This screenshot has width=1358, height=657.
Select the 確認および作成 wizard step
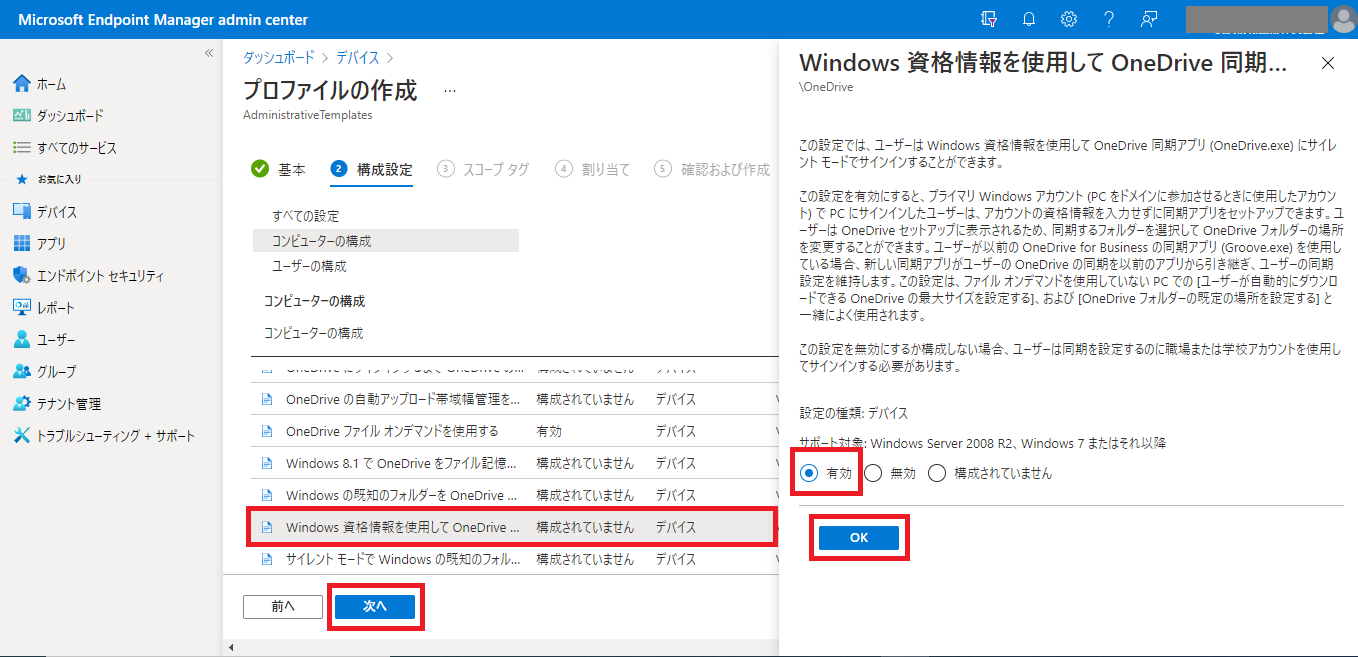pos(712,169)
